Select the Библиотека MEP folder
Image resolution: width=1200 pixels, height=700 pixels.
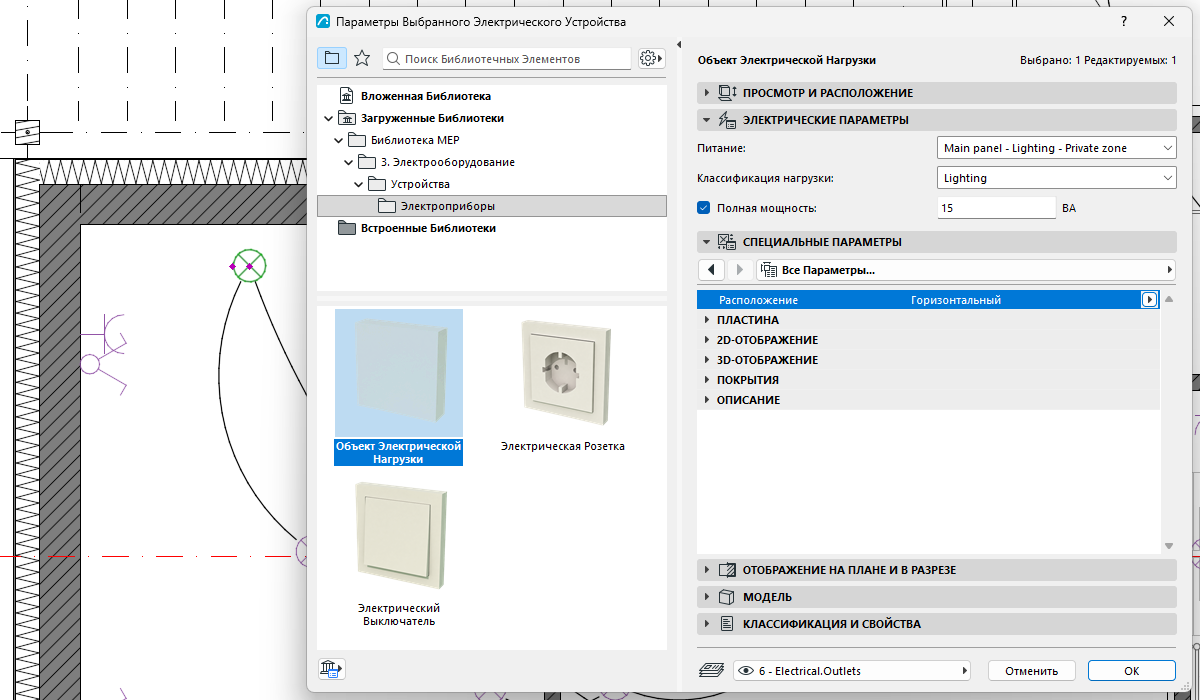tap(414, 140)
